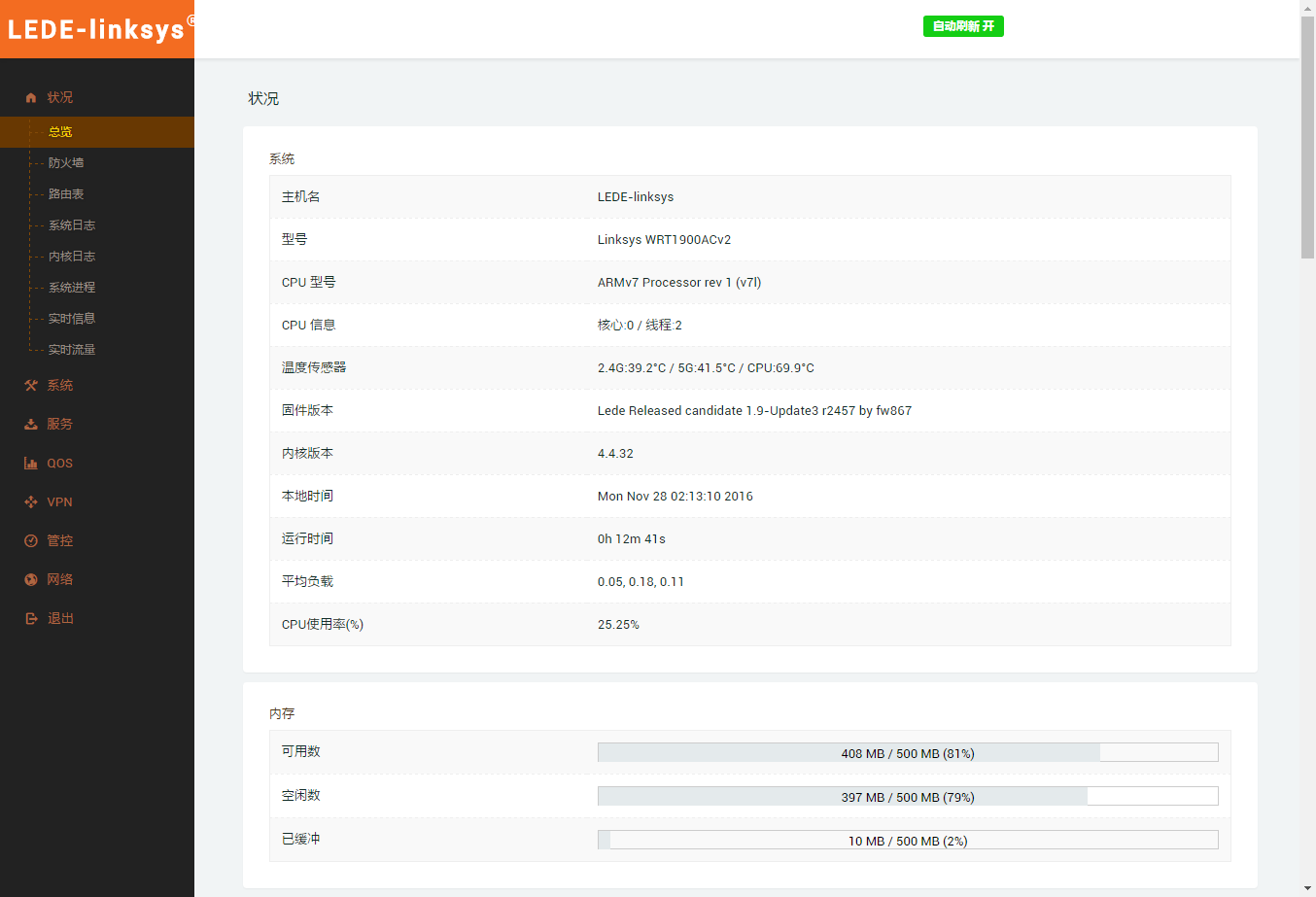
Task: Click the globe icon beside 网络
Action: pyautogui.click(x=31, y=580)
